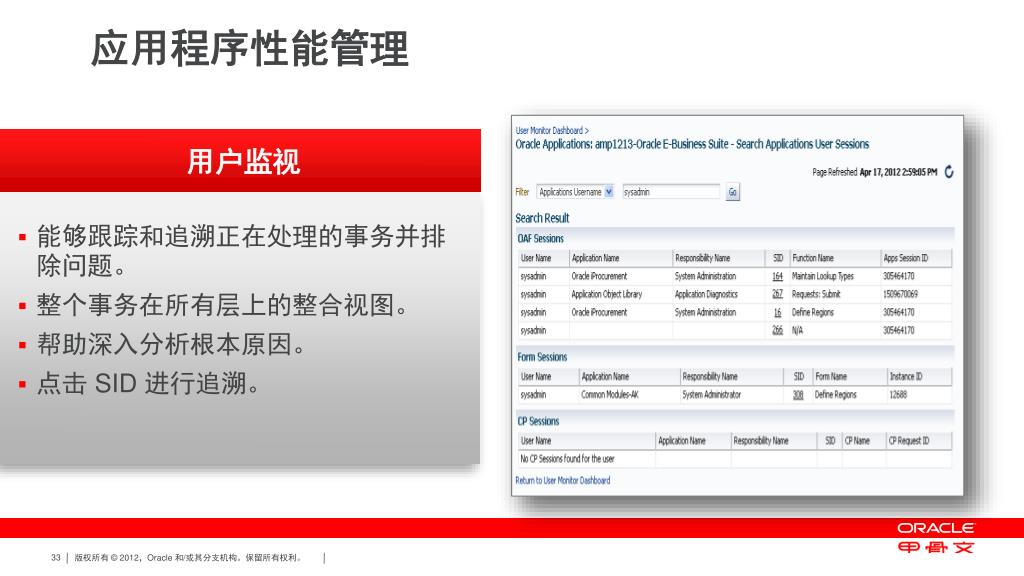
Task: Click the OAF Sessions Responsibility Name header
Action: point(703,258)
